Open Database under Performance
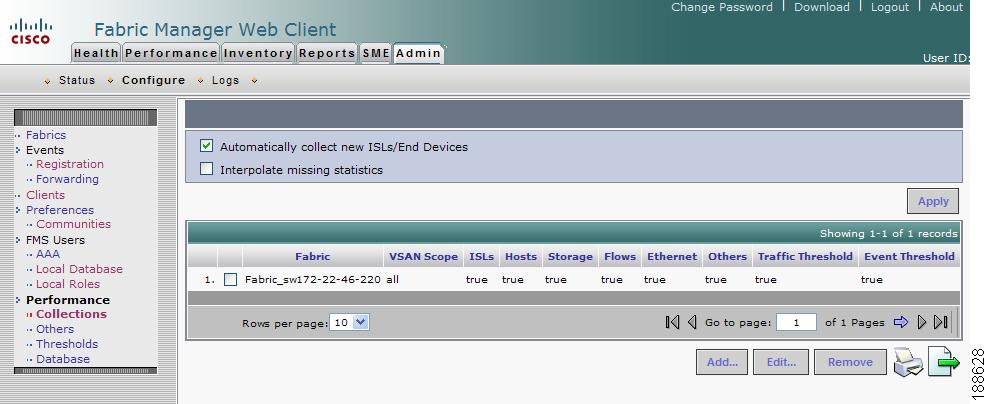The width and height of the screenshot is (989, 404). pyautogui.click(x=62, y=359)
